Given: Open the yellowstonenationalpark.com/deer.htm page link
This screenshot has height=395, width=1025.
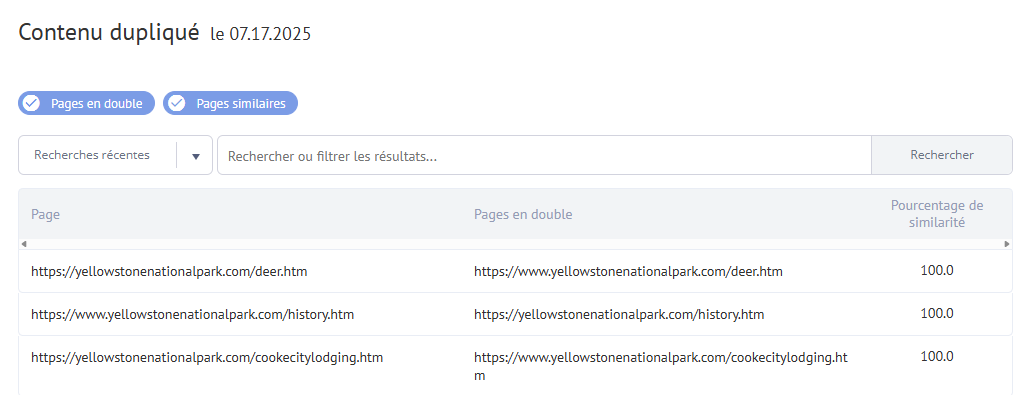Looking at the screenshot, I should [169, 271].
